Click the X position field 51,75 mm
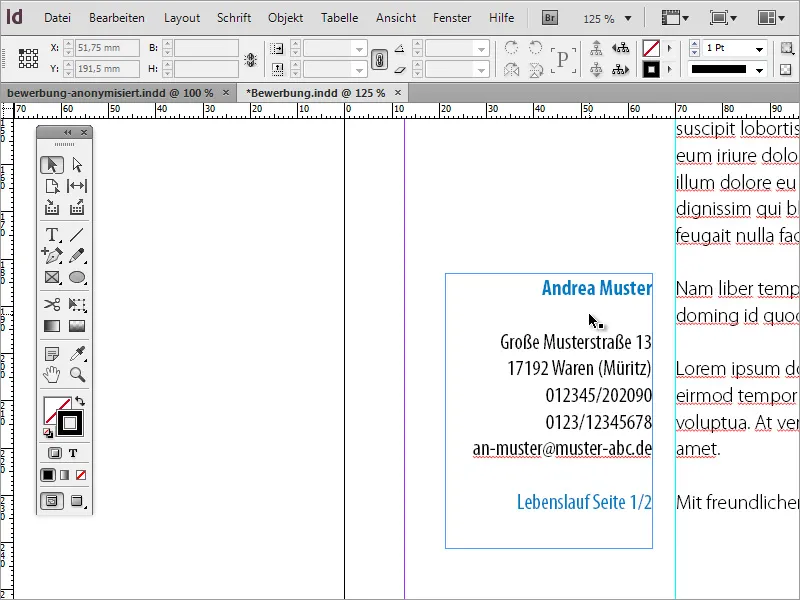Viewport: 800px width, 600px height. 107,48
